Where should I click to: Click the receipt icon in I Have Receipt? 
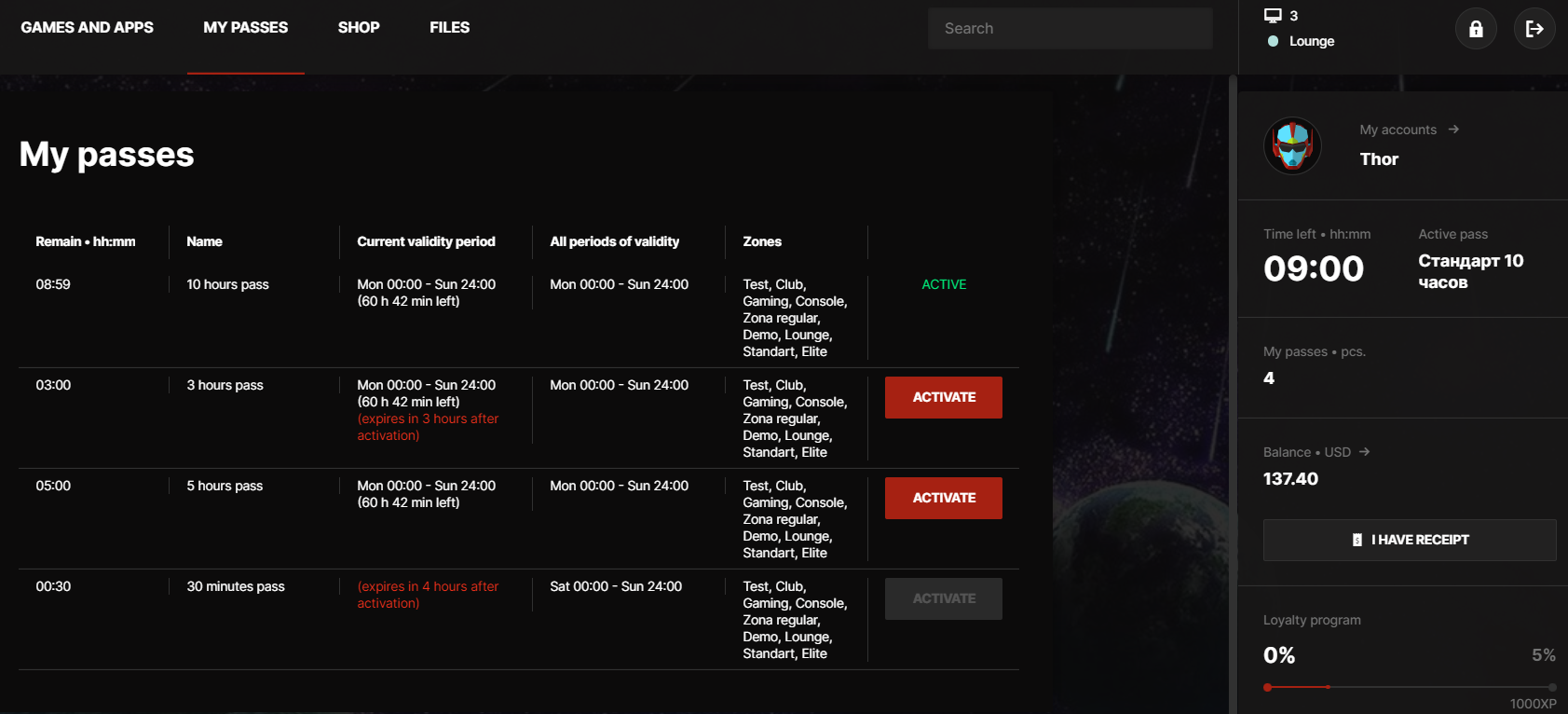(1357, 540)
